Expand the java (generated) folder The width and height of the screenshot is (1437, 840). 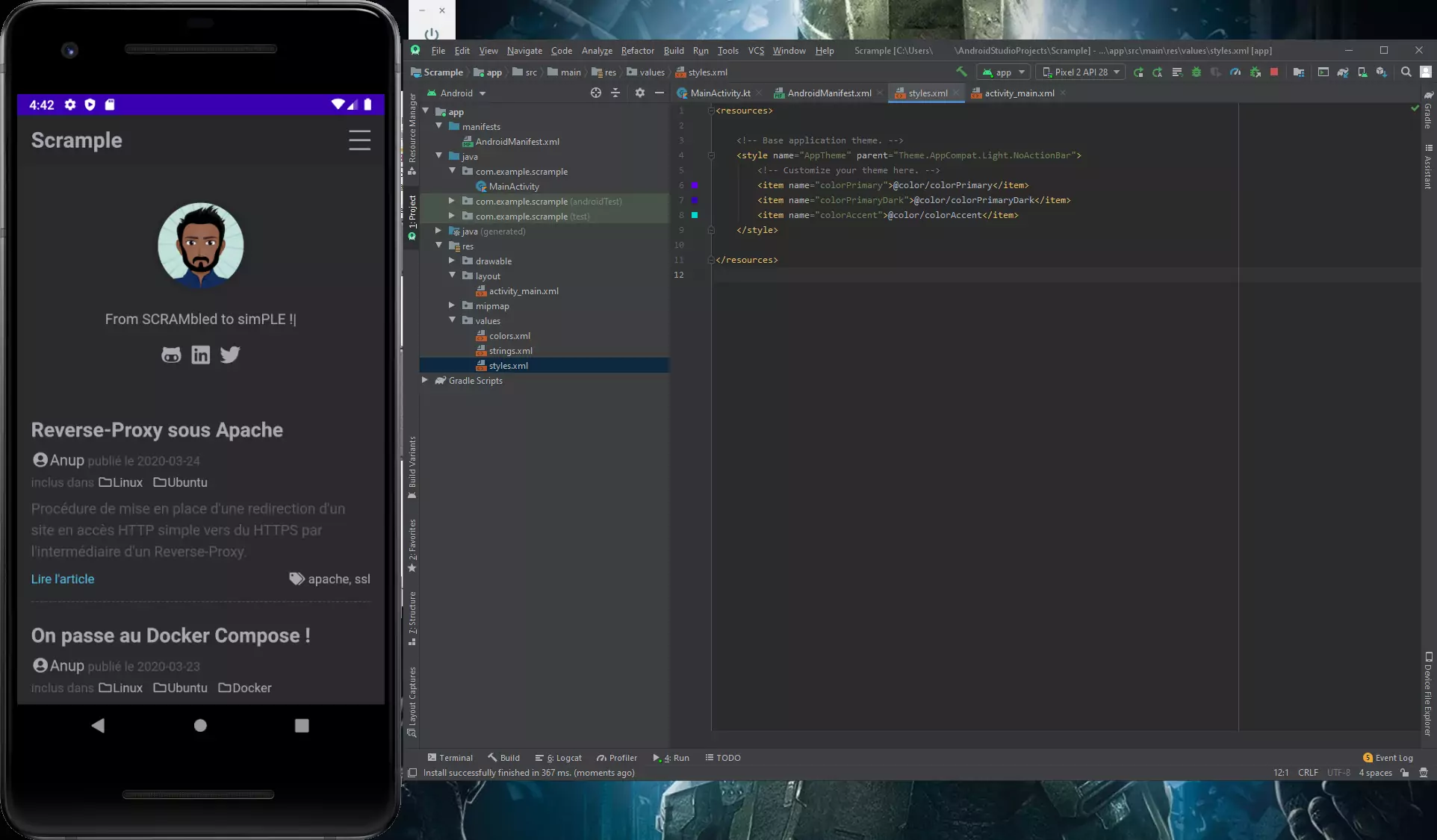pos(438,231)
